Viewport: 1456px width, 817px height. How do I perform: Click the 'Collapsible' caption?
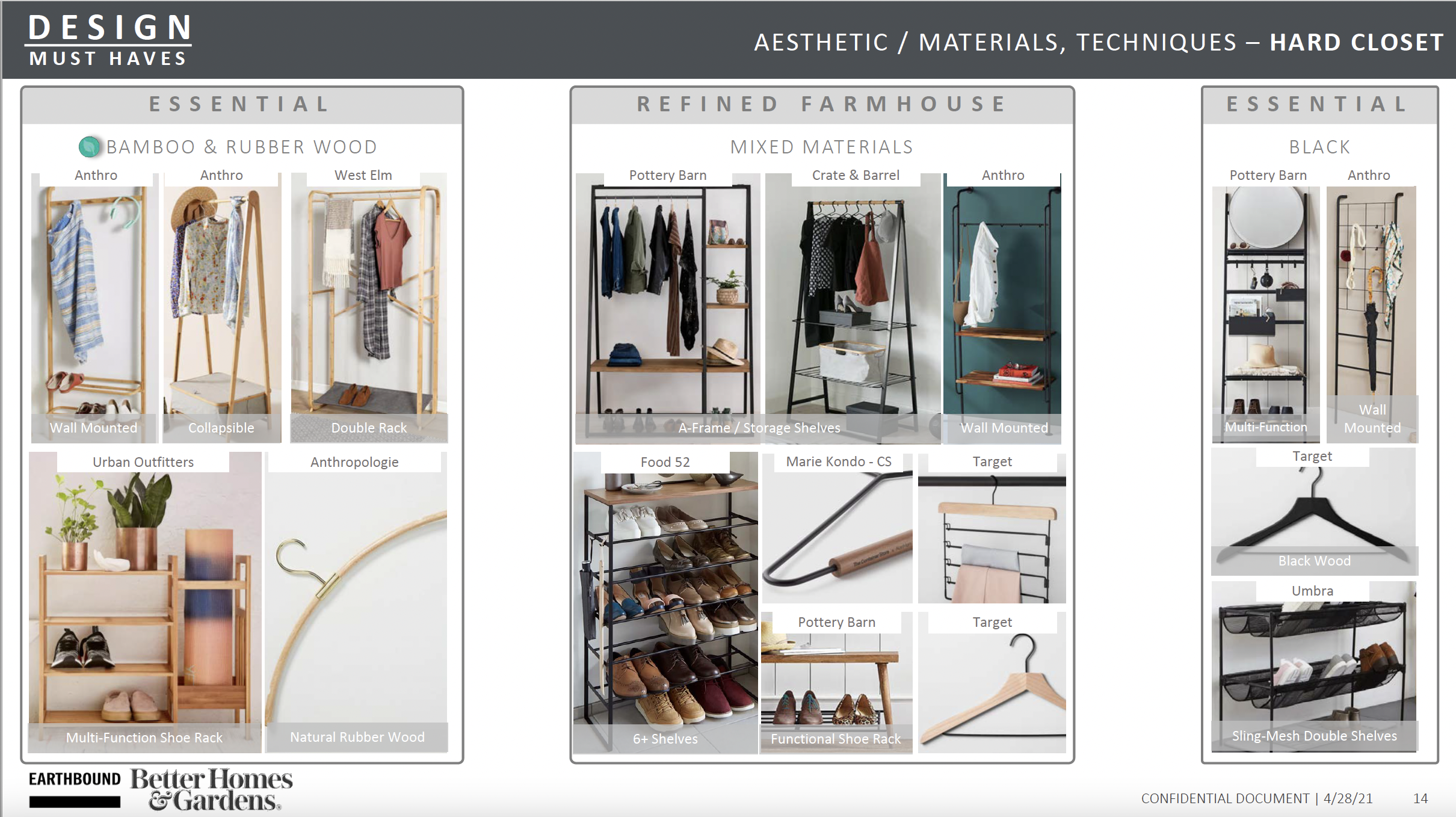click(x=221, y=428)
